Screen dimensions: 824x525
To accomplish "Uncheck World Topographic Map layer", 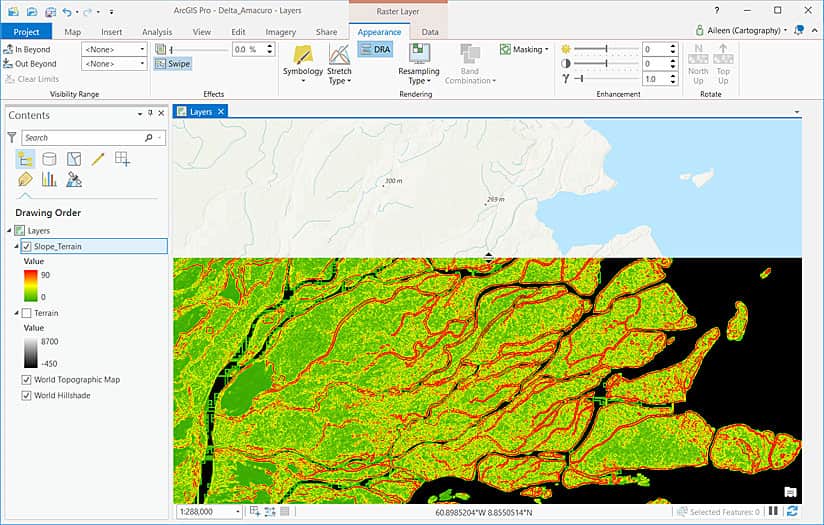I will pos(26,379).
